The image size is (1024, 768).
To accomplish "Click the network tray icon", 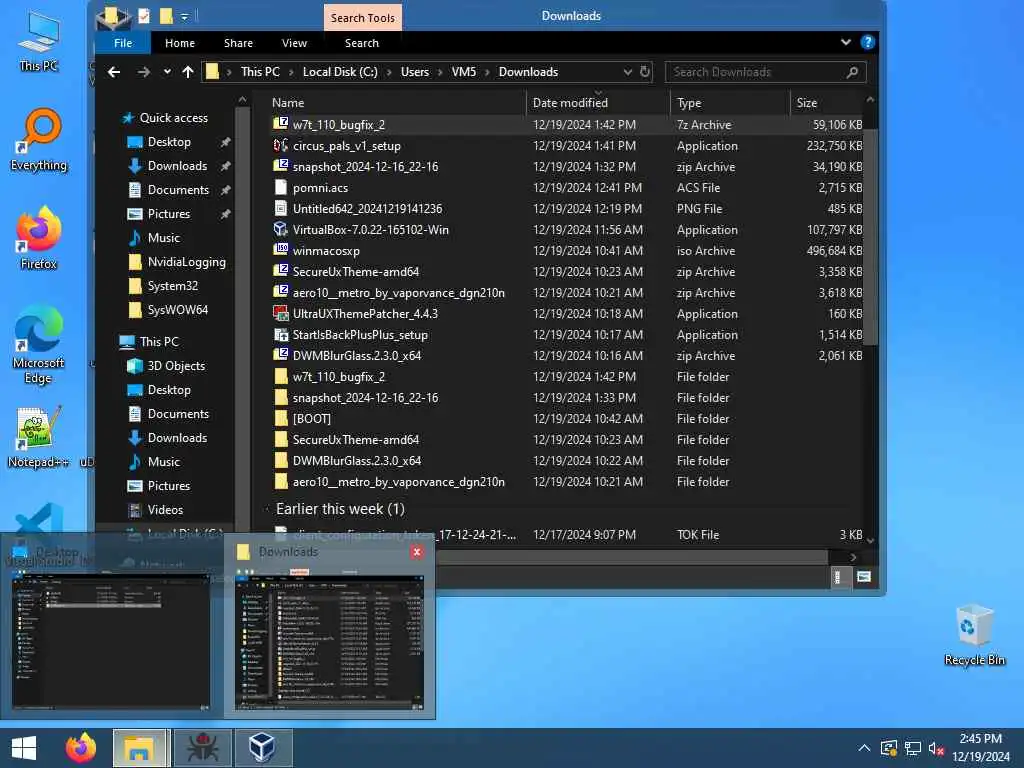I will click(x=913, y=748).
